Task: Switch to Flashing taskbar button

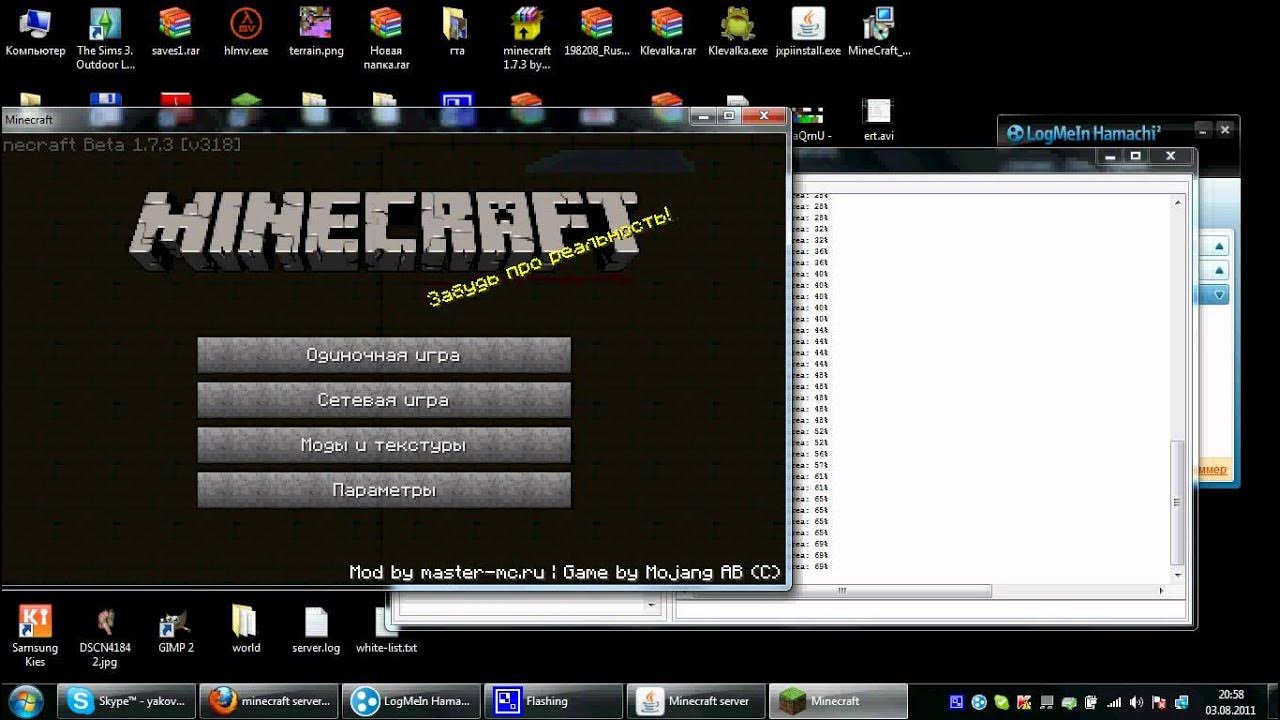Action: [552, 701]
